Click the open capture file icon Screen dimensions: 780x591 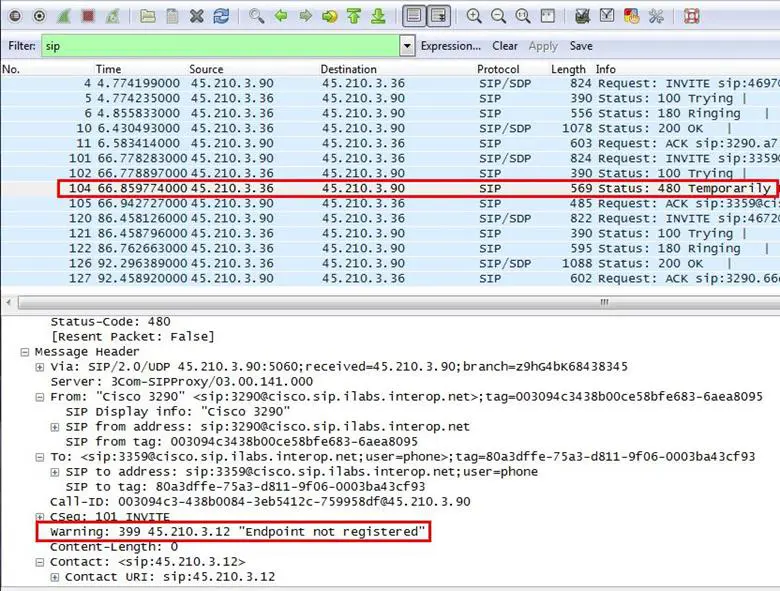pyautogui.click(x=147, y=16)
